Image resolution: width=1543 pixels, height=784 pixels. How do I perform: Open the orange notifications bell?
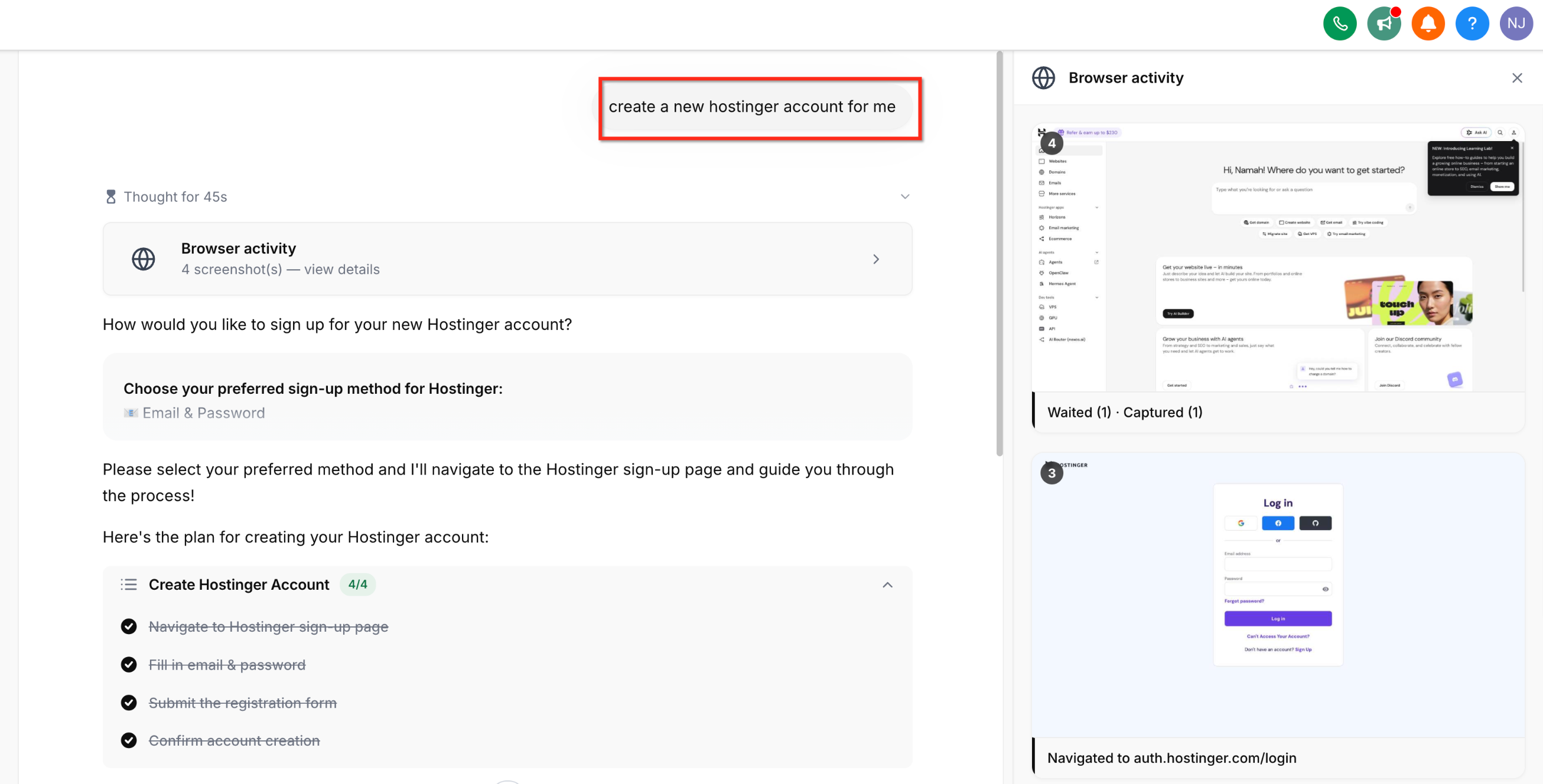click(1428, 24)
